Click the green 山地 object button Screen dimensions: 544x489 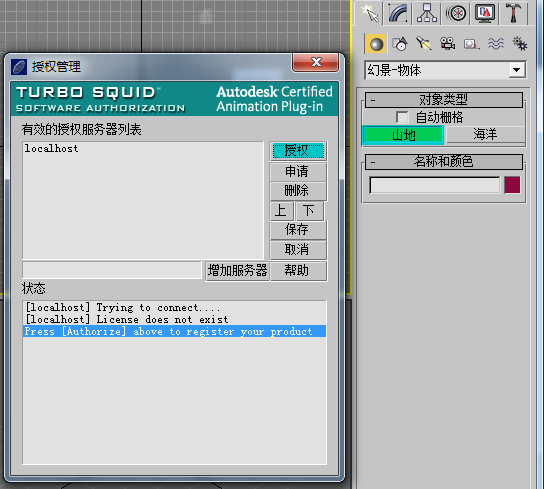pos(403,135)
